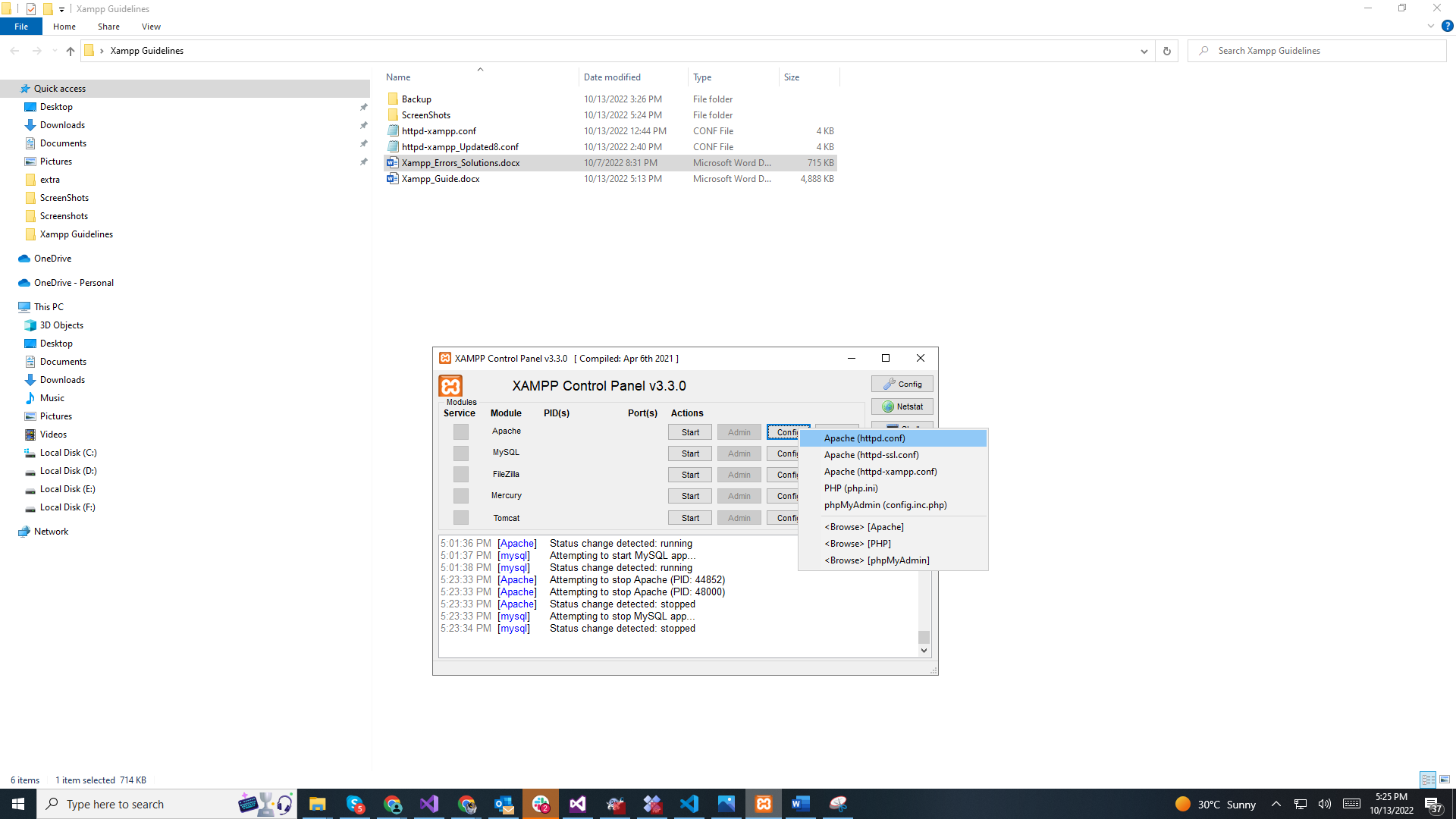The width and height of the screenshot is (1456, 819).
Task: Expand the Explorer ribbon chevron
Action: pos(1431,26)
